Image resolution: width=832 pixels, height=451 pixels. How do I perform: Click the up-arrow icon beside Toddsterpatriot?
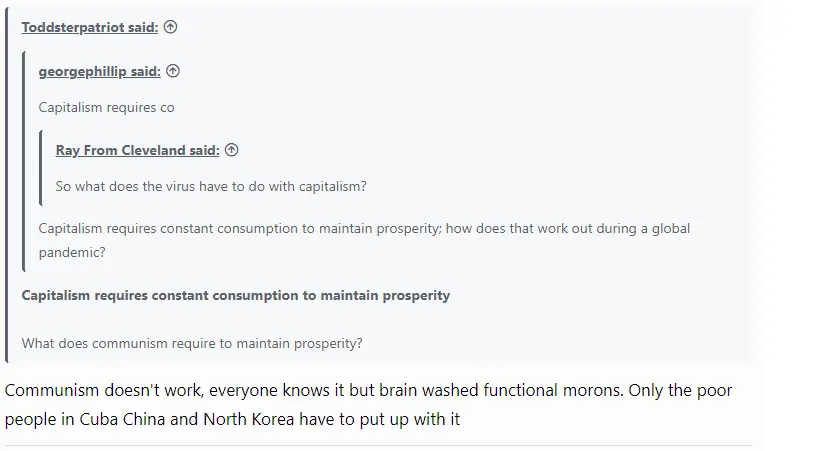point(171,28)
